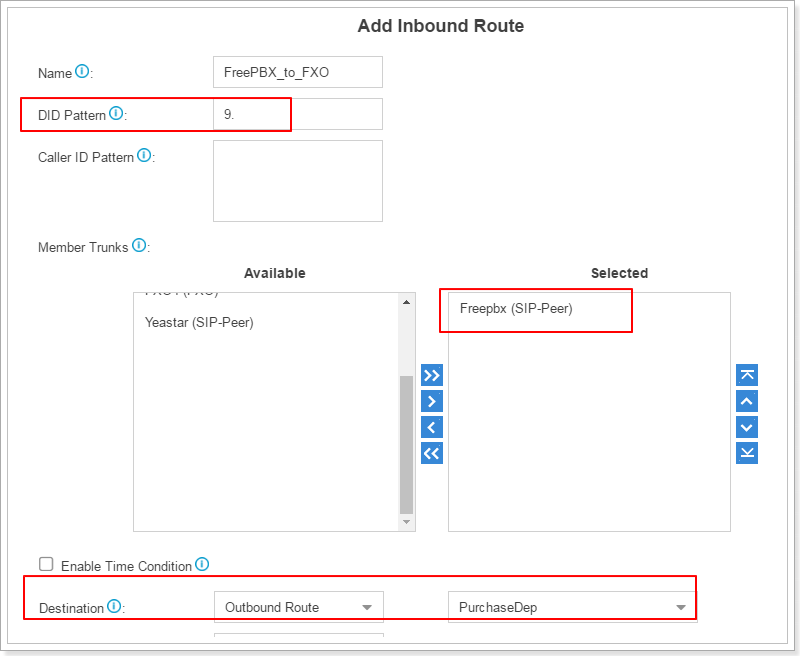The height and width of the screenshot is (656, 800).
Task: Open the PurchaseDep dropdown
Action: [x=572, y=607]
